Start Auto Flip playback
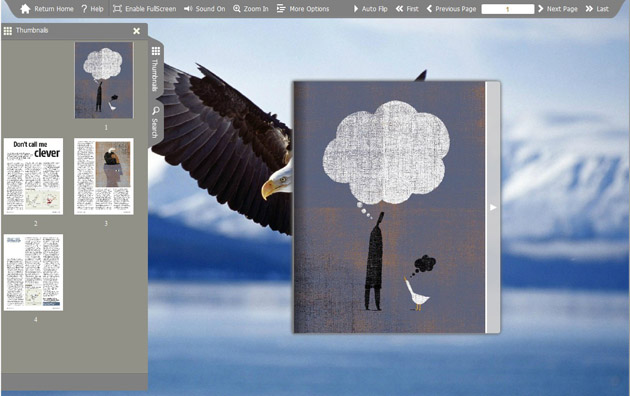This screenshot has height=396, width=630. coord(370,9)
